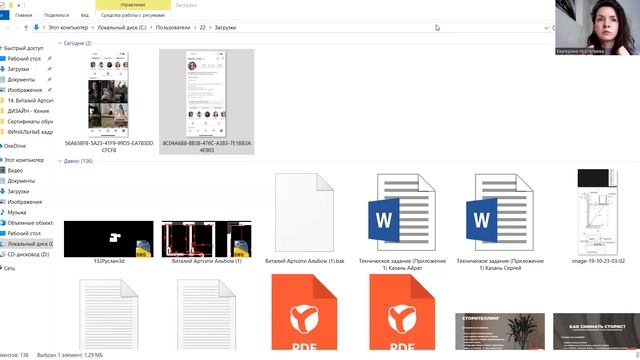Viewport: 640px width, 360px height.
Task: Open Видео under Этот компьютер
Action: (x=15, y=171)
